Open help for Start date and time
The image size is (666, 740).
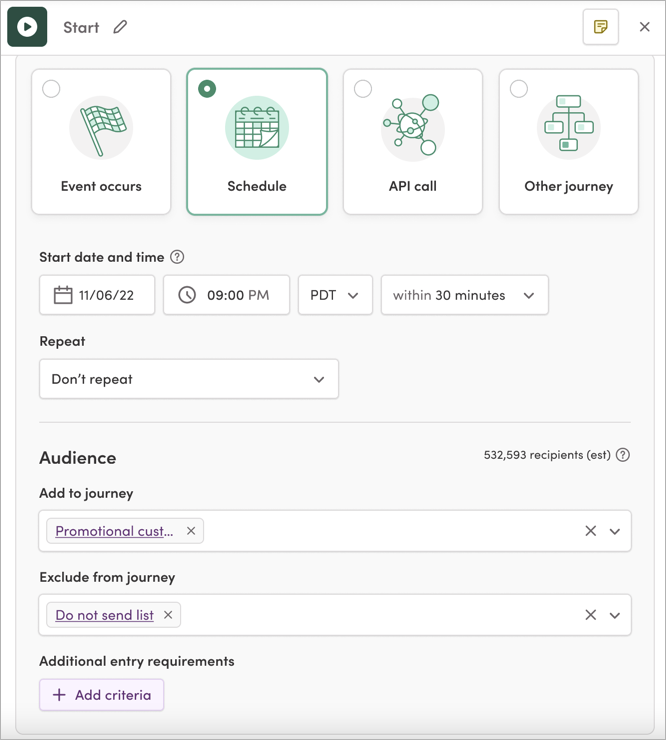point(177,257)
